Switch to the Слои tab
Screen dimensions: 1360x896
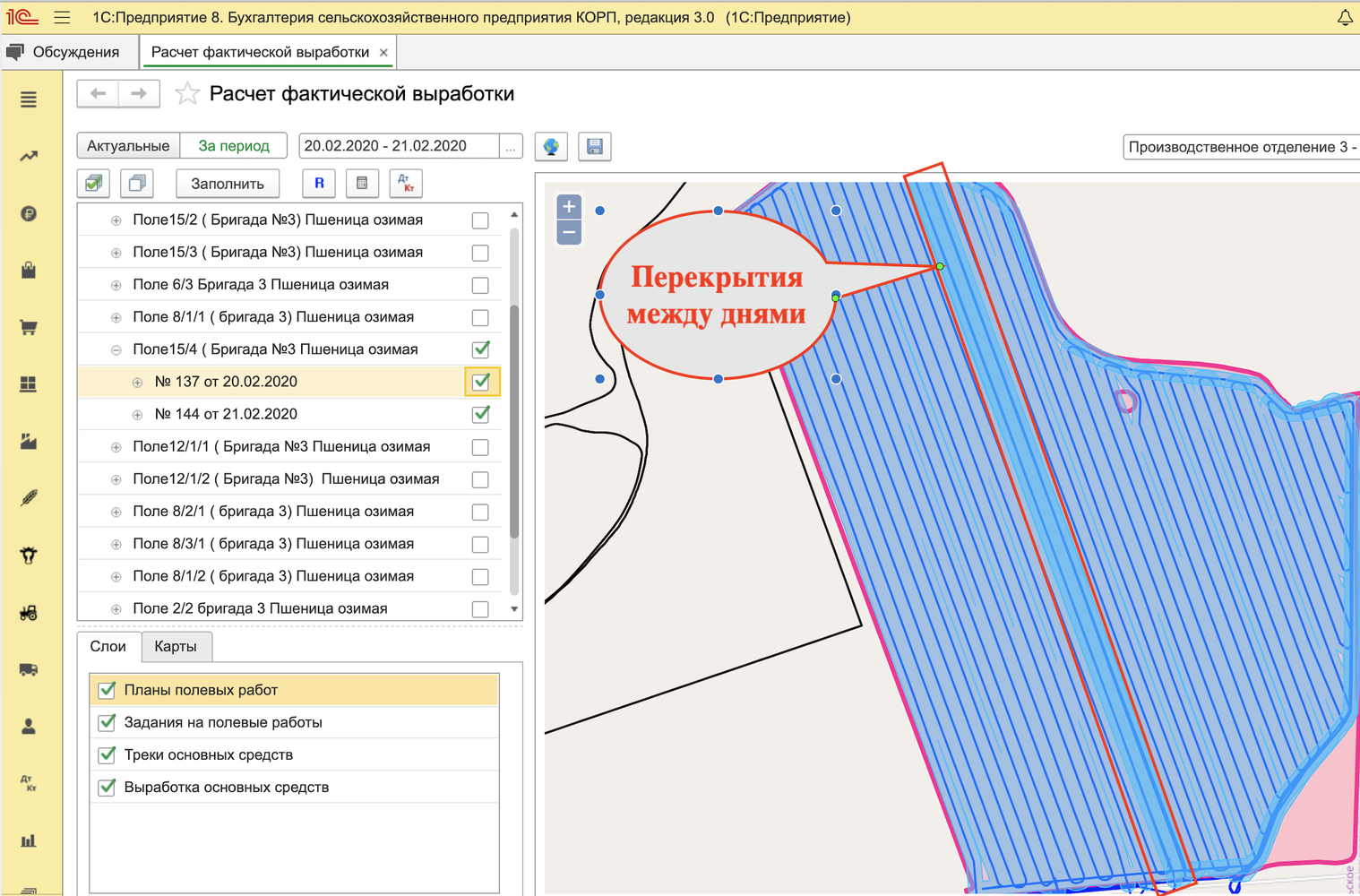coord(108,646)
